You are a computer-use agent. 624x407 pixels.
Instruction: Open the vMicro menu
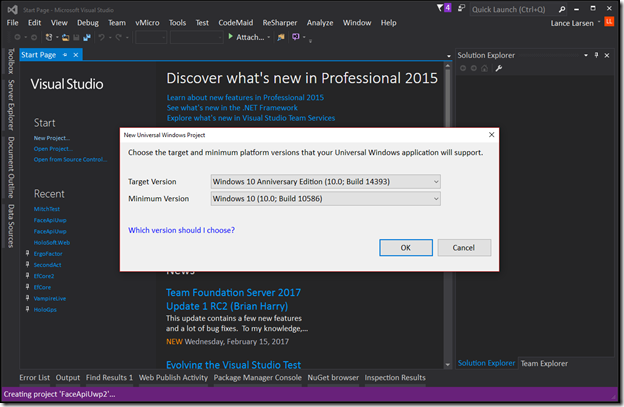147,23
